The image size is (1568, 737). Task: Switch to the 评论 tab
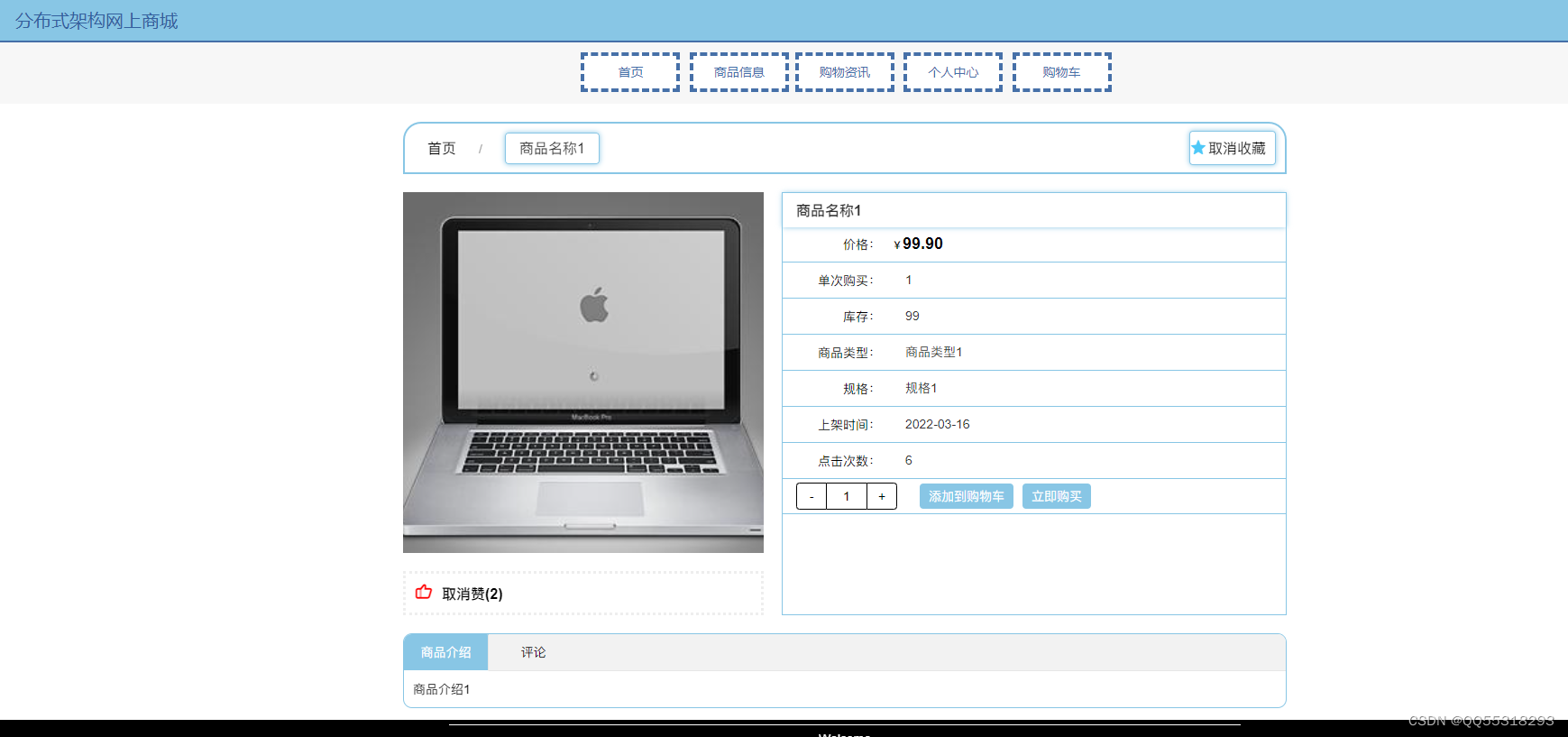point(533,652)
